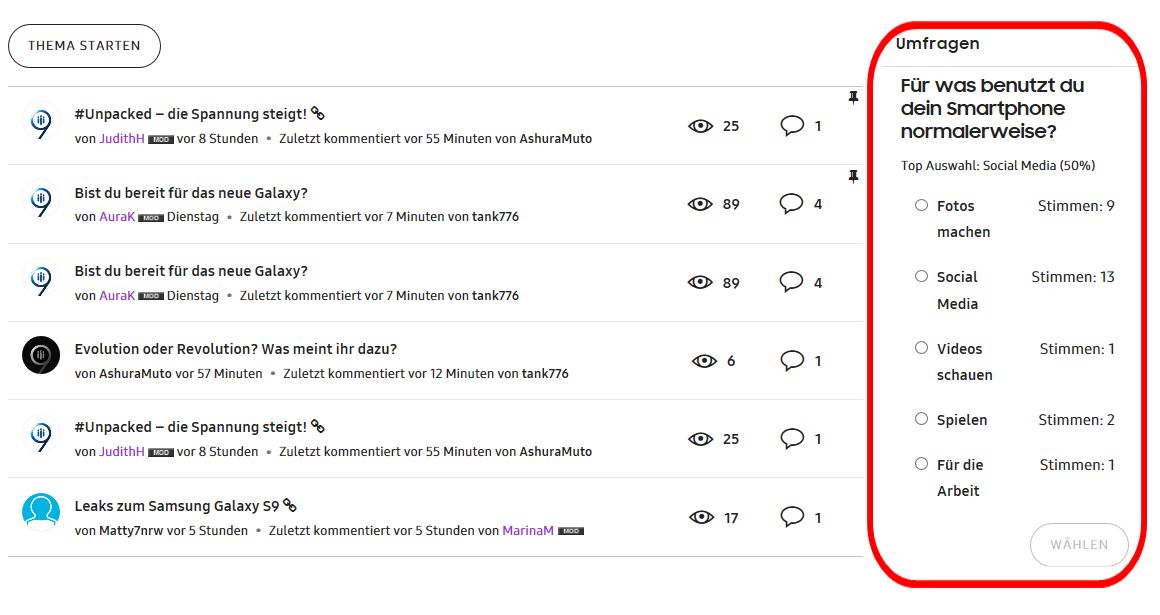This screenshot has height=615, width=1160.
Task: Click the link icon beside Leaks zum Samsung Galaxy S9
Action: coord(290,505)
